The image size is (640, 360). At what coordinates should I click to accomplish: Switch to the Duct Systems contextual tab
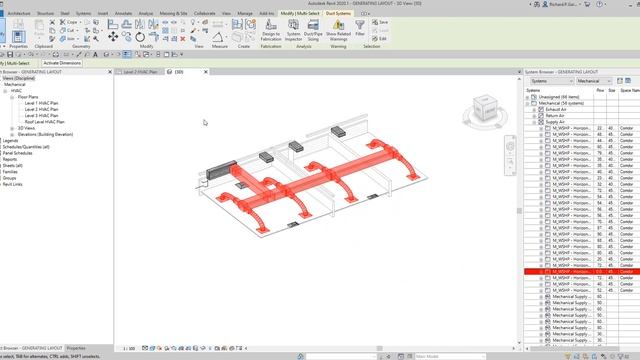(x=338, y=13)
